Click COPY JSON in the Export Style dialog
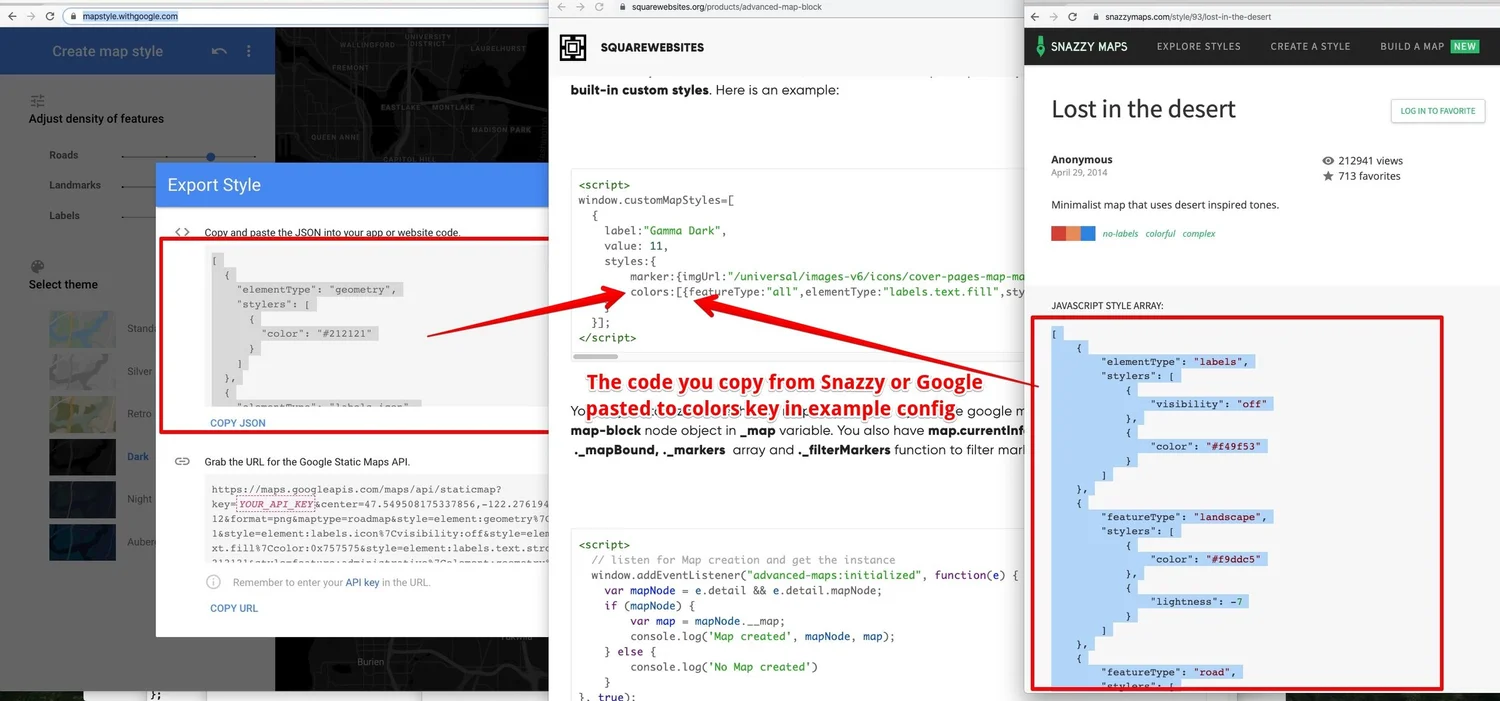Viewport: 1500px width, 701px height. 237,423
